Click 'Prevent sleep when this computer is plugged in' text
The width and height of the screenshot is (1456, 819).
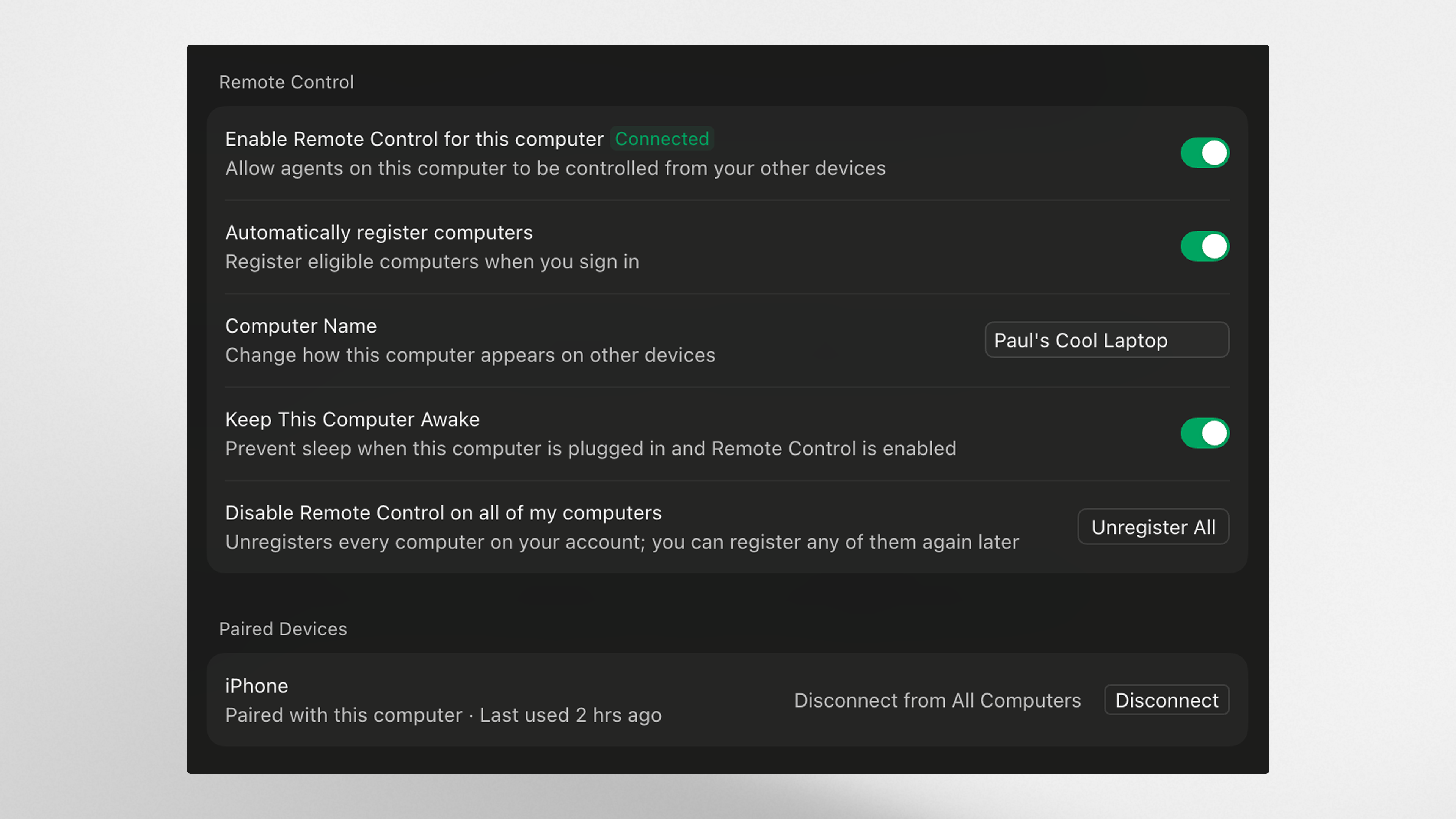[x=446, y=448]
